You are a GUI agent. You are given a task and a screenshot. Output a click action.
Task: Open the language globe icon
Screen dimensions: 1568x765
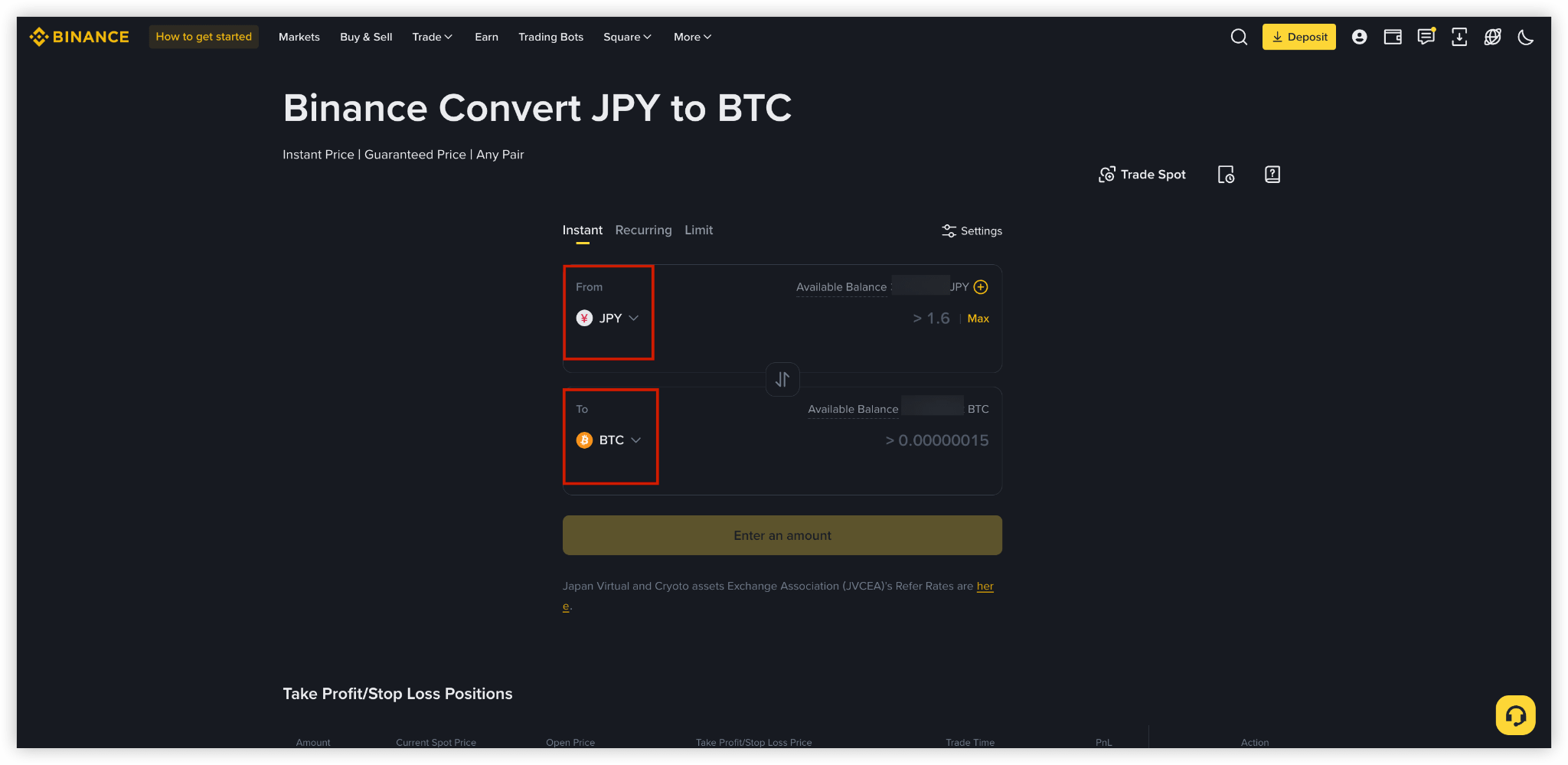coord(1492,37)
